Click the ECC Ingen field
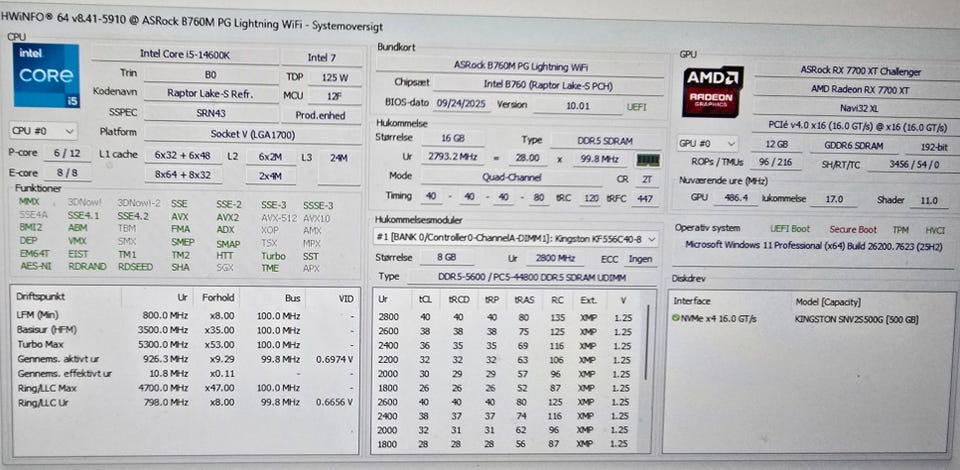Image resolution: width=960 pixels, height=470 pixels. [x=642, y=259]
